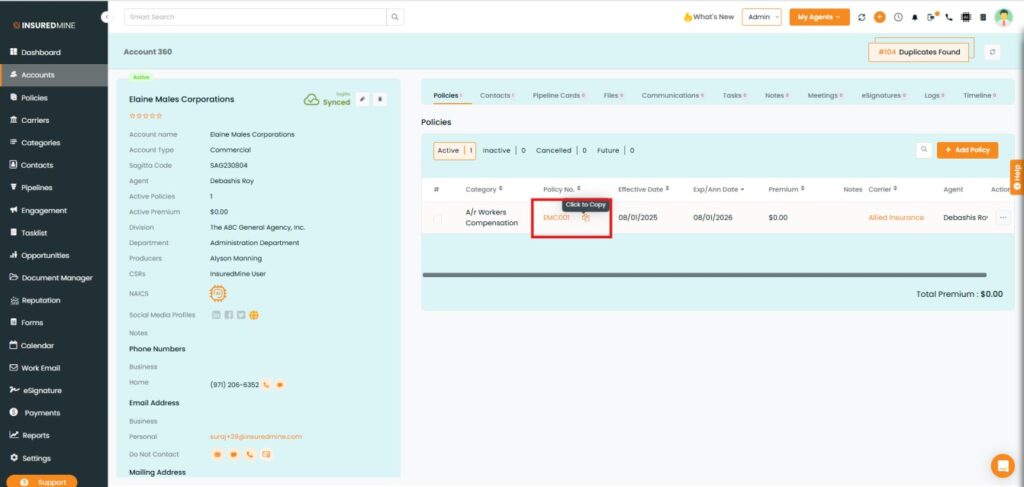1024x487 pixels.
Task: Click the policies search magnifier icon
Action: 924,150
